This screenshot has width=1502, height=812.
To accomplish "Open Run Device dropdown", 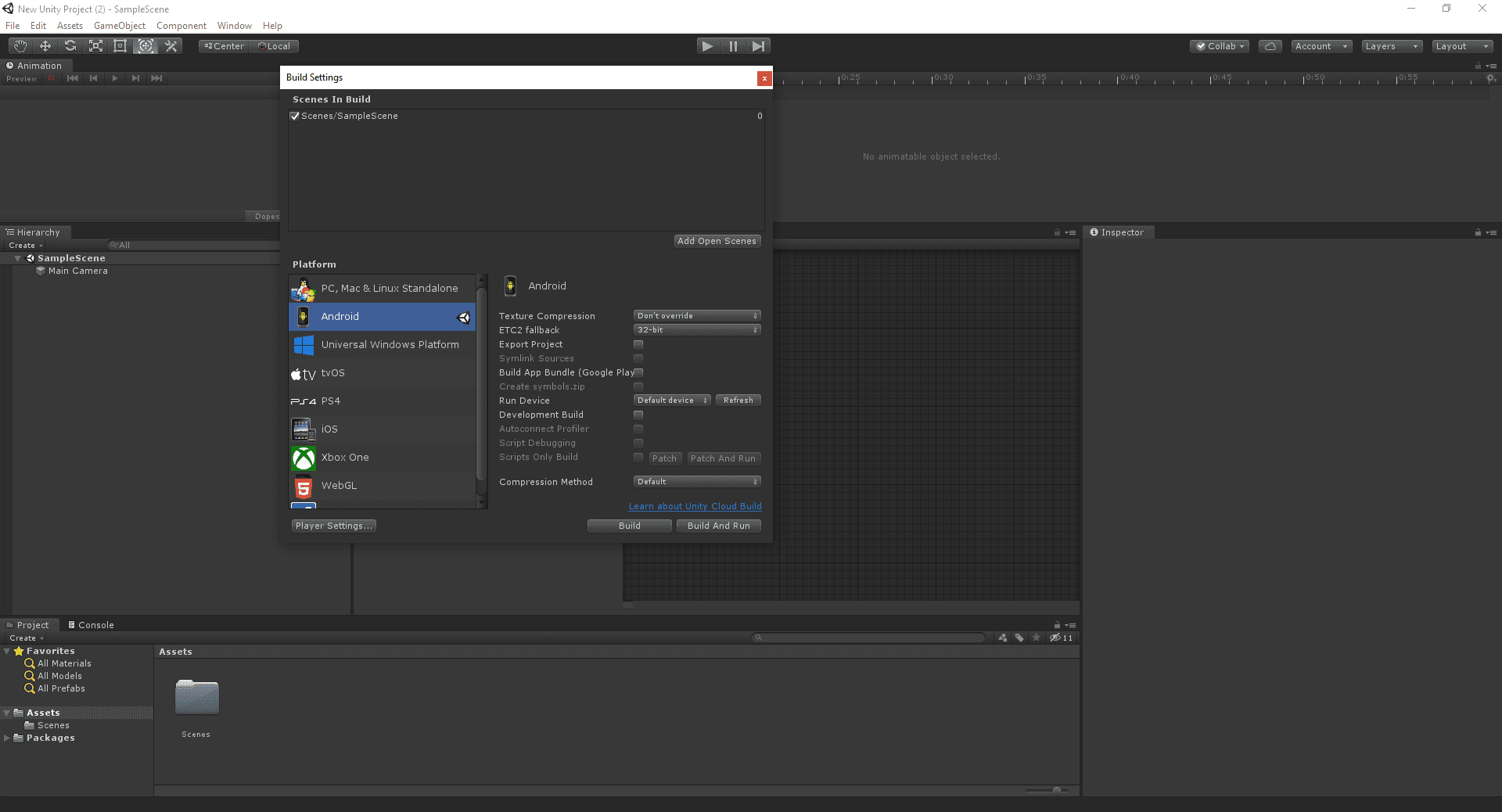I will 672,401.
